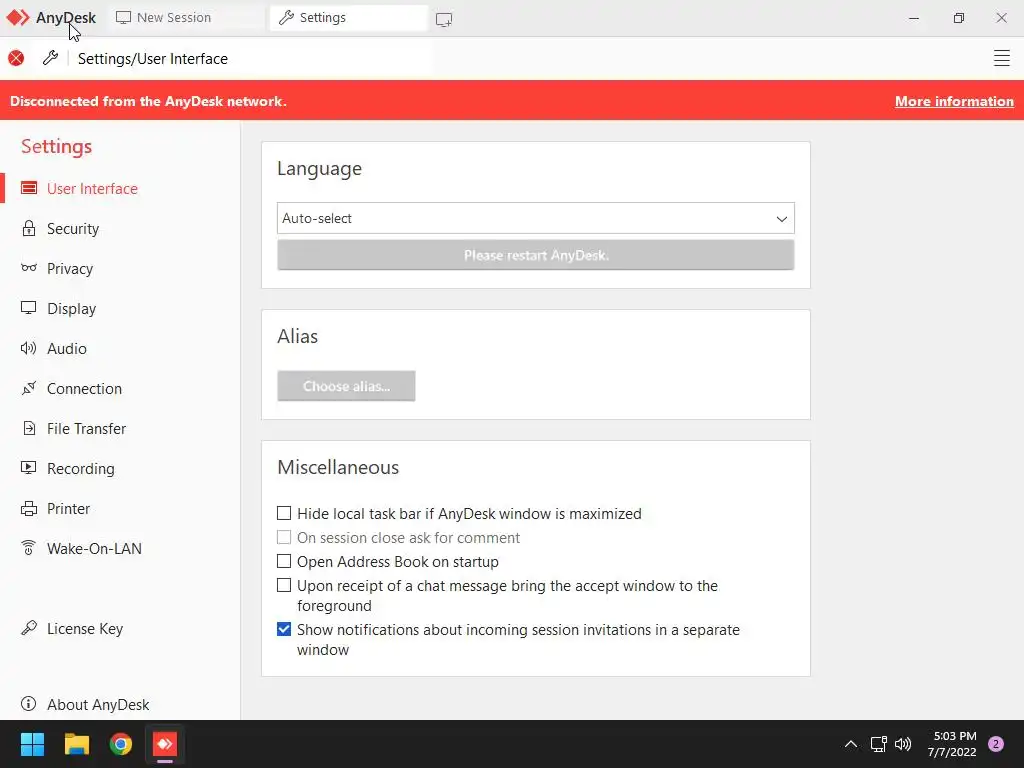Click the About AnyDesk info icon
This screenshot has width=1024, height=768.
(x=29, y=703)
